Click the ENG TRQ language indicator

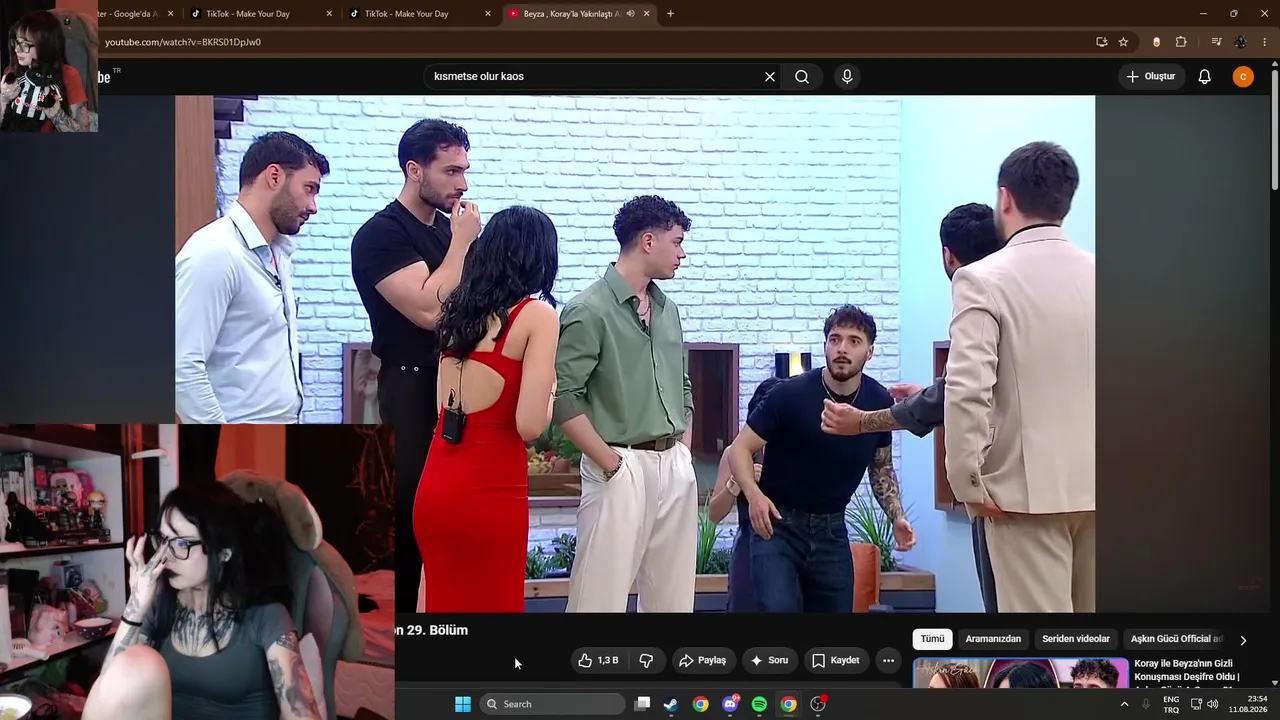1171,704
